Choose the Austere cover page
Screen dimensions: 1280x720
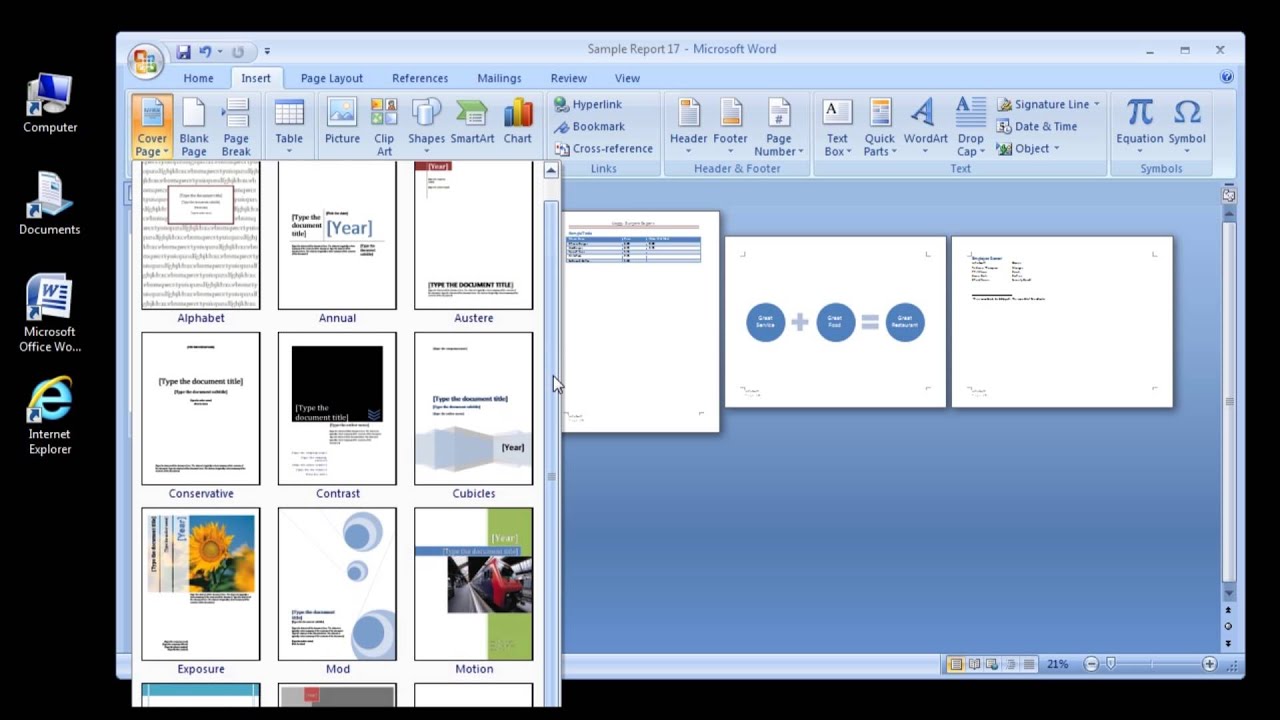point(473,243)
